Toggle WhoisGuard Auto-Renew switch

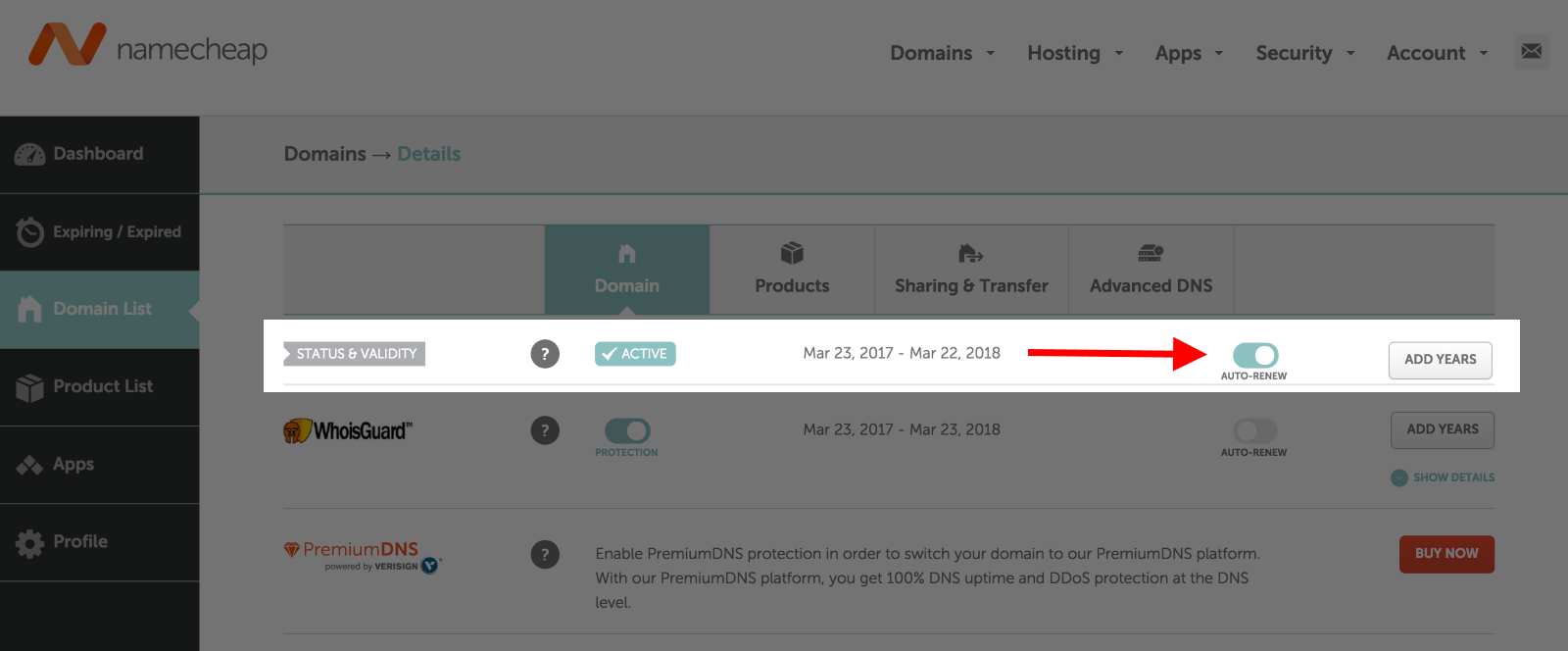(1255, 430)
